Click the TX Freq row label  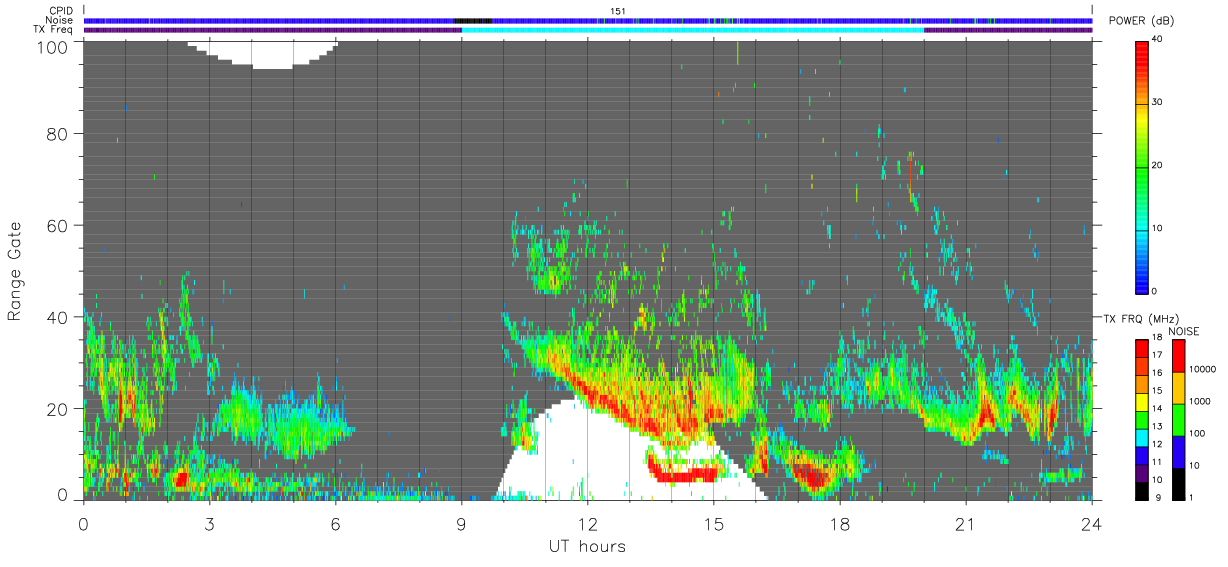pyautogui.click(x=54, y=29)
